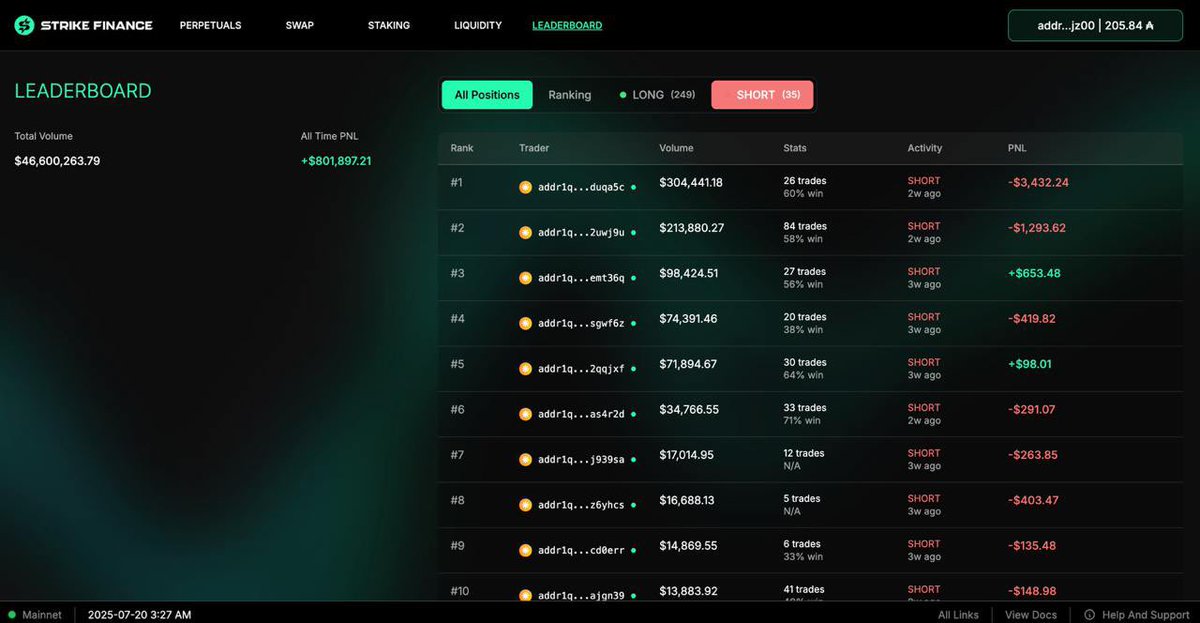The height and width of the screenshot is (623, 1200).
Task: Click volume value $98,424.51
Action: (x=689, y=273)
